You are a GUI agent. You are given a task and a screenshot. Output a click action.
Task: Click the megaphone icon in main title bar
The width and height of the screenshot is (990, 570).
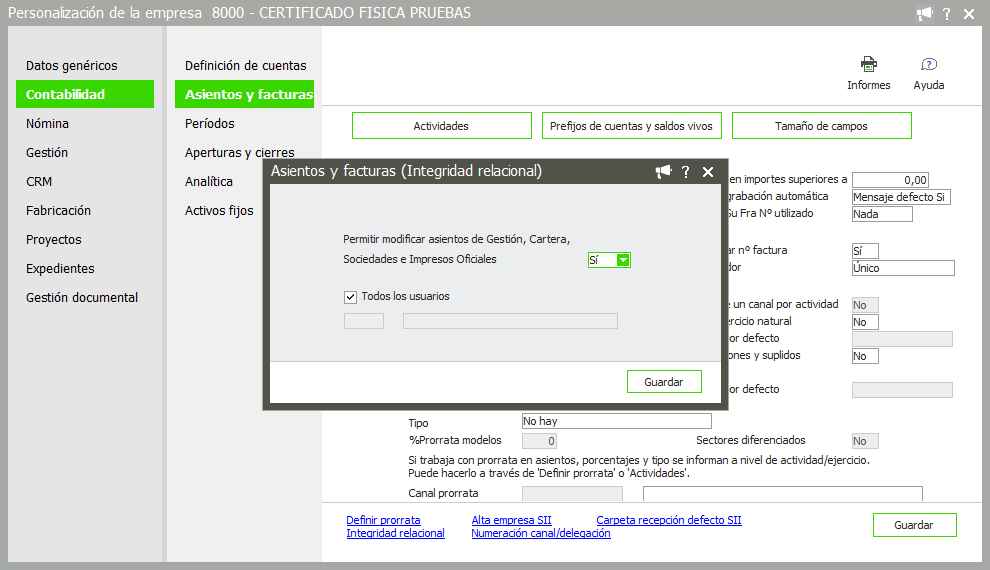924,14
